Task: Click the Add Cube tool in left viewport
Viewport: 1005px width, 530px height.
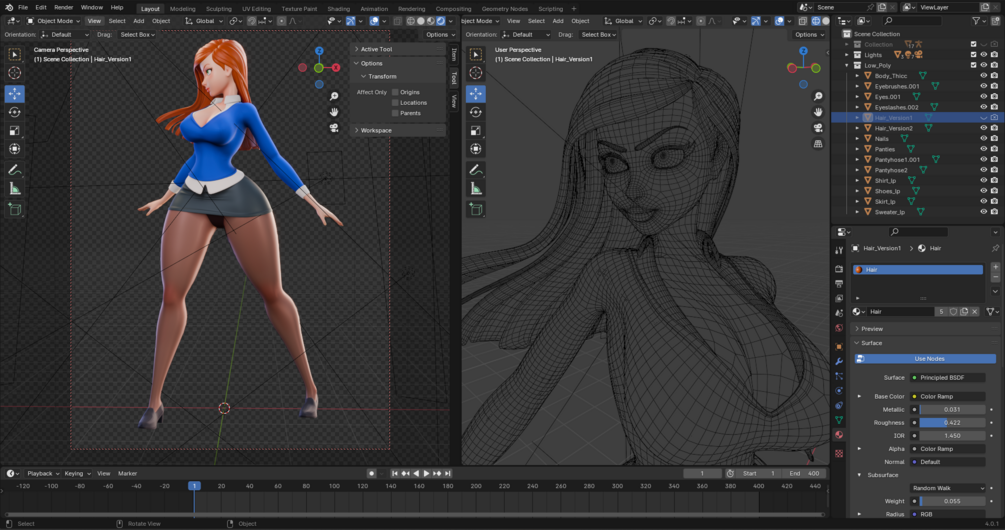Action: pyautogui.click(x=14, y=210)
